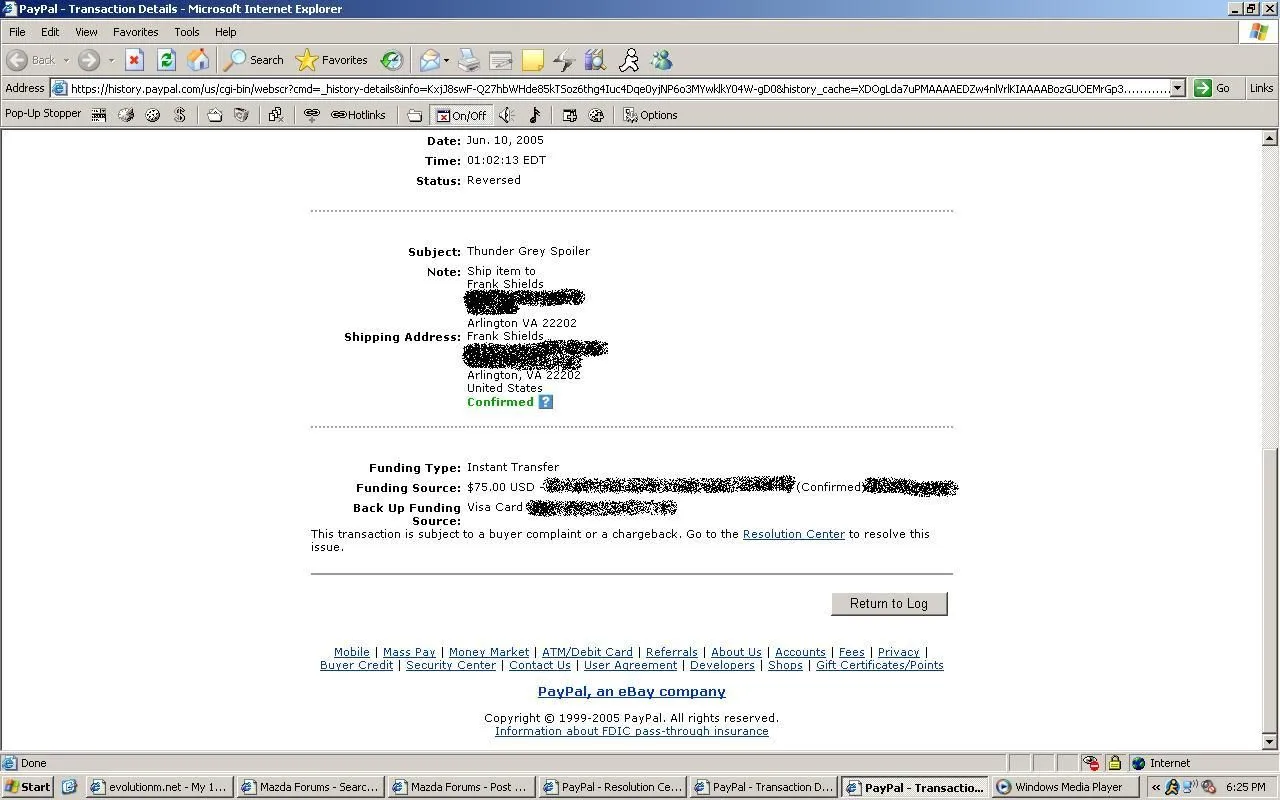Open the History icon in the toolbar
1280x800 pixels.
pos(392,60)
